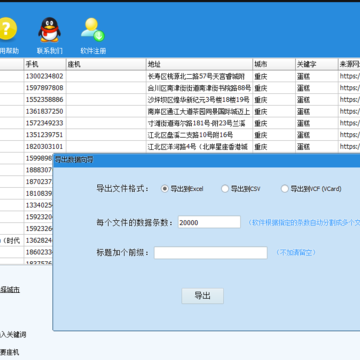Click the QQ penguin 联系我们 icon

[x=49, y=30]
